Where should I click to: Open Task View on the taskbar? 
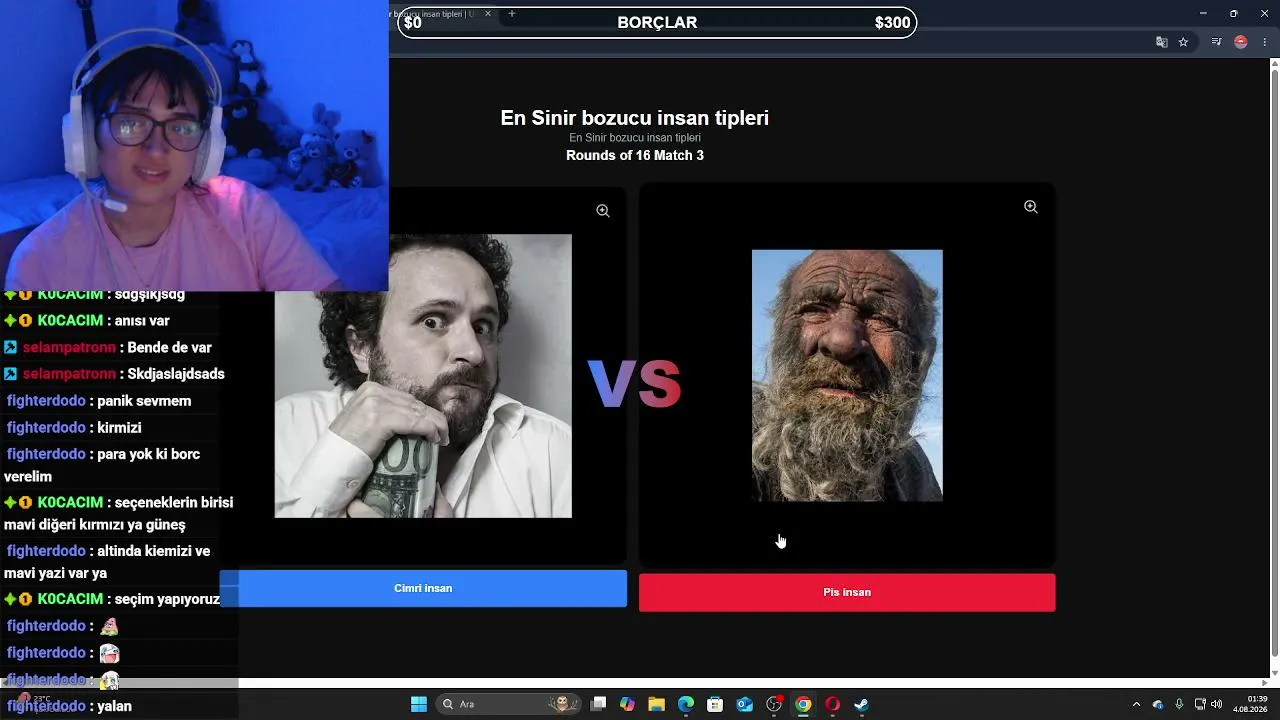(598, 704)
